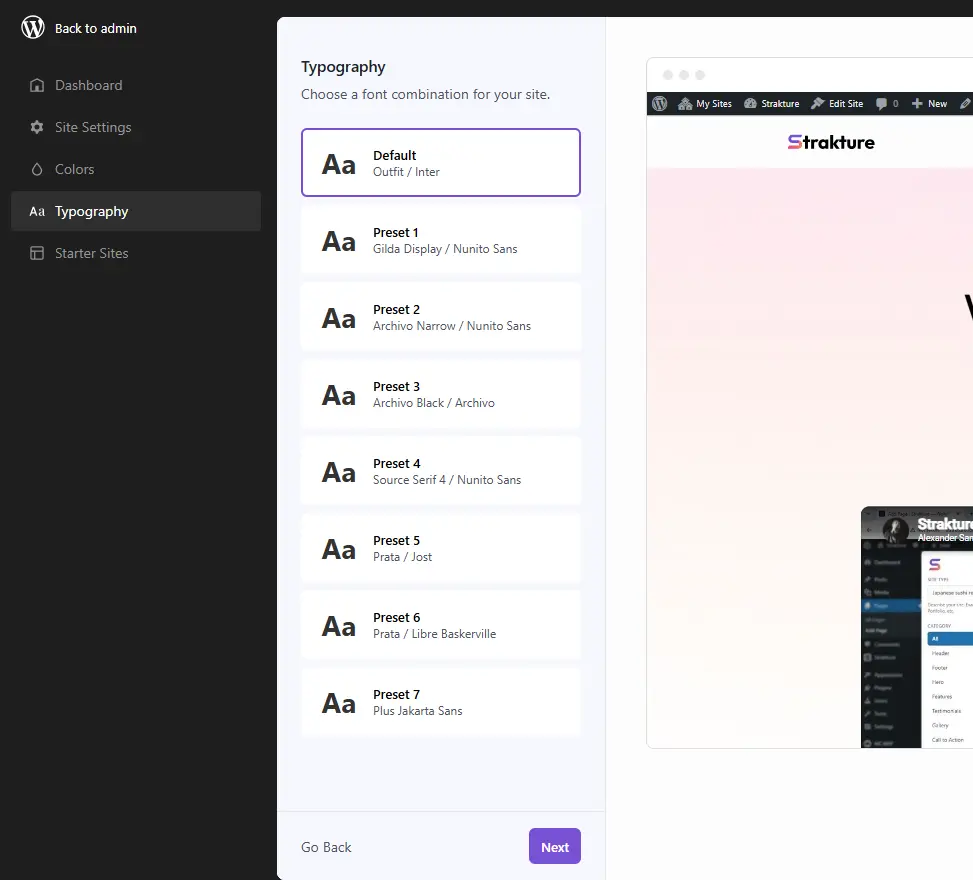Click the Strakture gauge icon in the admin bar
Image resolution: width=973 pixels, height=880 pixels.
coord(749,103)
